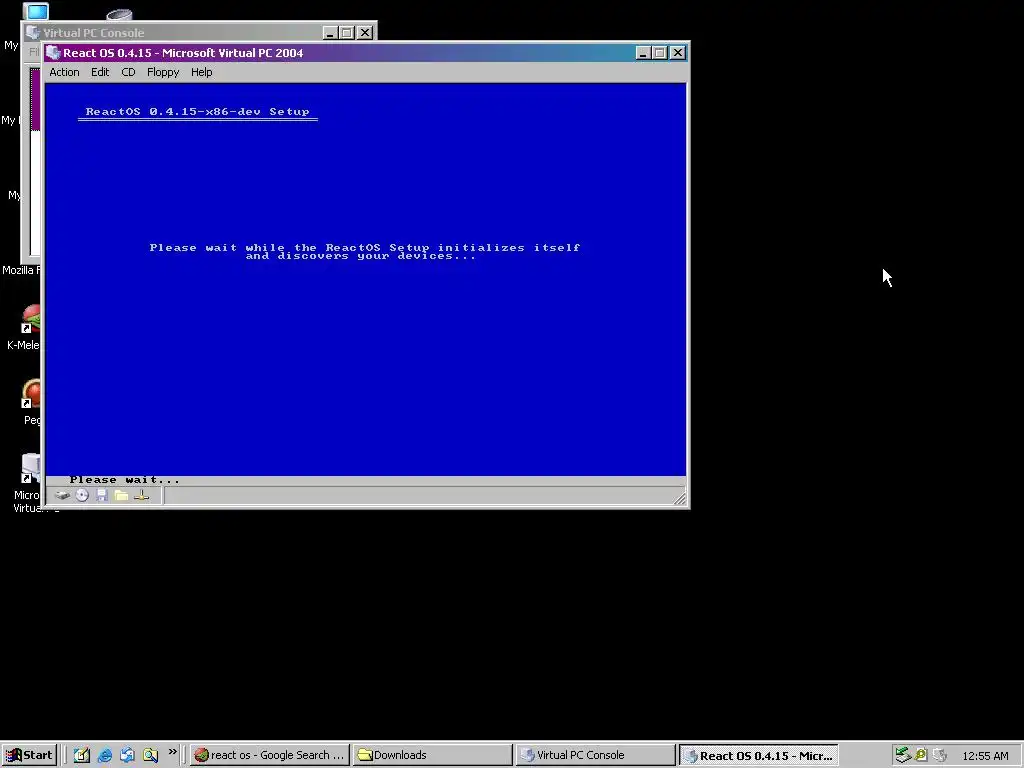Viewport: 1024px width, 768px height.
Task: Maximize the React OS Virtual PC window
Action: point(660,53)
